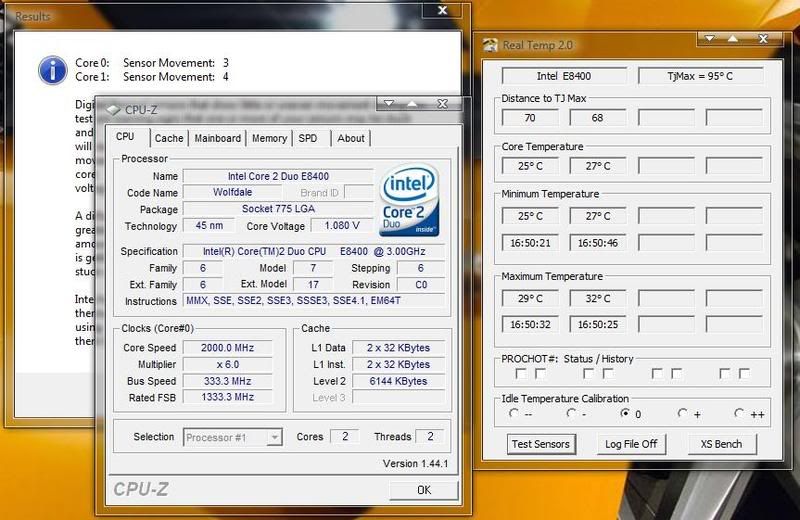This screenshot has height=520, width=800.
Task: Click the Cores count field
Action: click(345, 437)
